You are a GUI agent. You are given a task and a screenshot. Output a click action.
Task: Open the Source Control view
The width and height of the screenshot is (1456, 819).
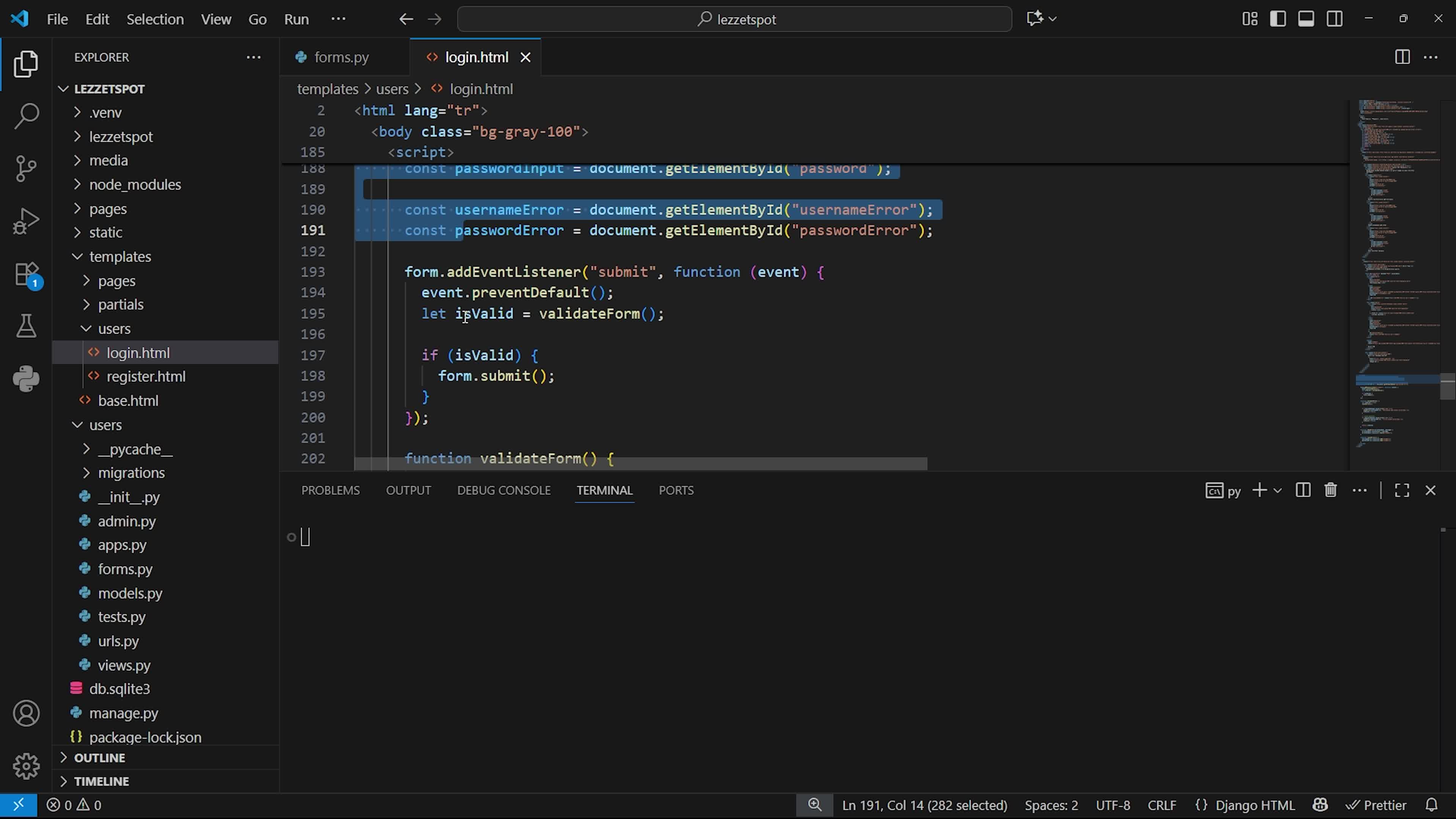click(26, 168)
